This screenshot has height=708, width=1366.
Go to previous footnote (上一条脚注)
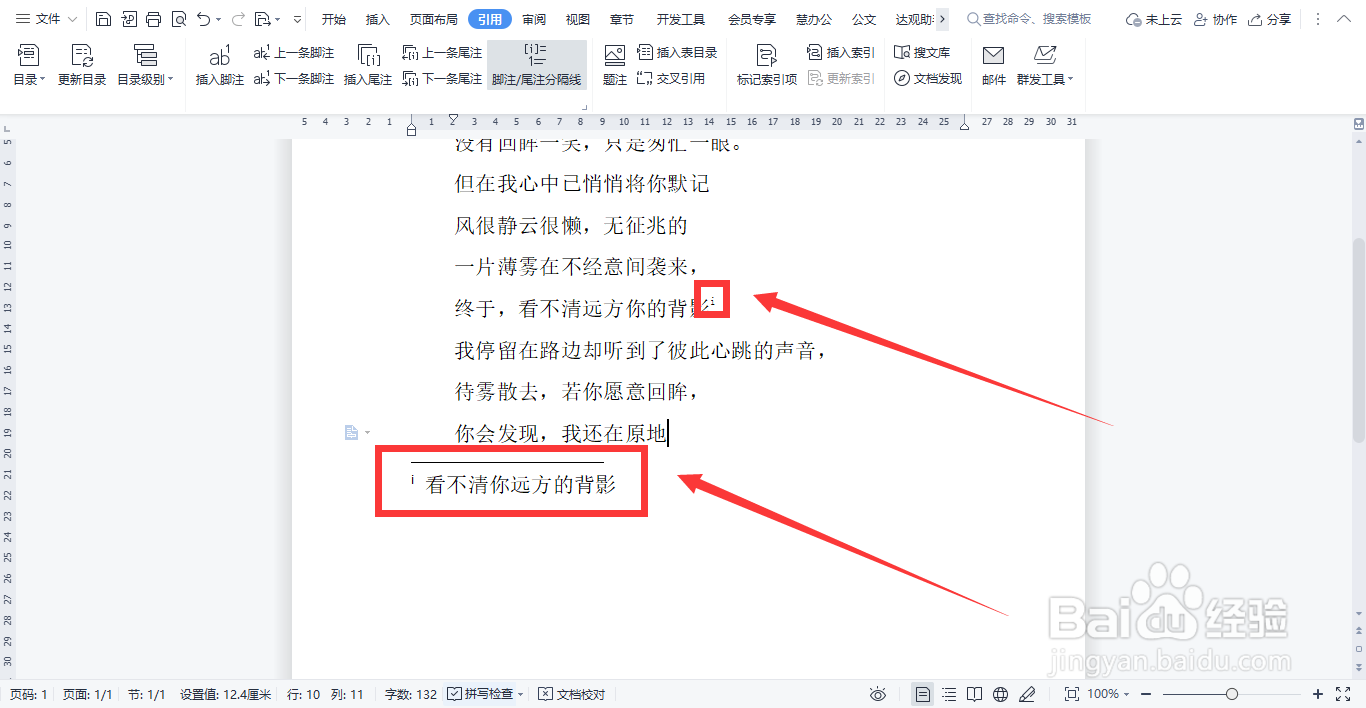(x=294, y=52)
